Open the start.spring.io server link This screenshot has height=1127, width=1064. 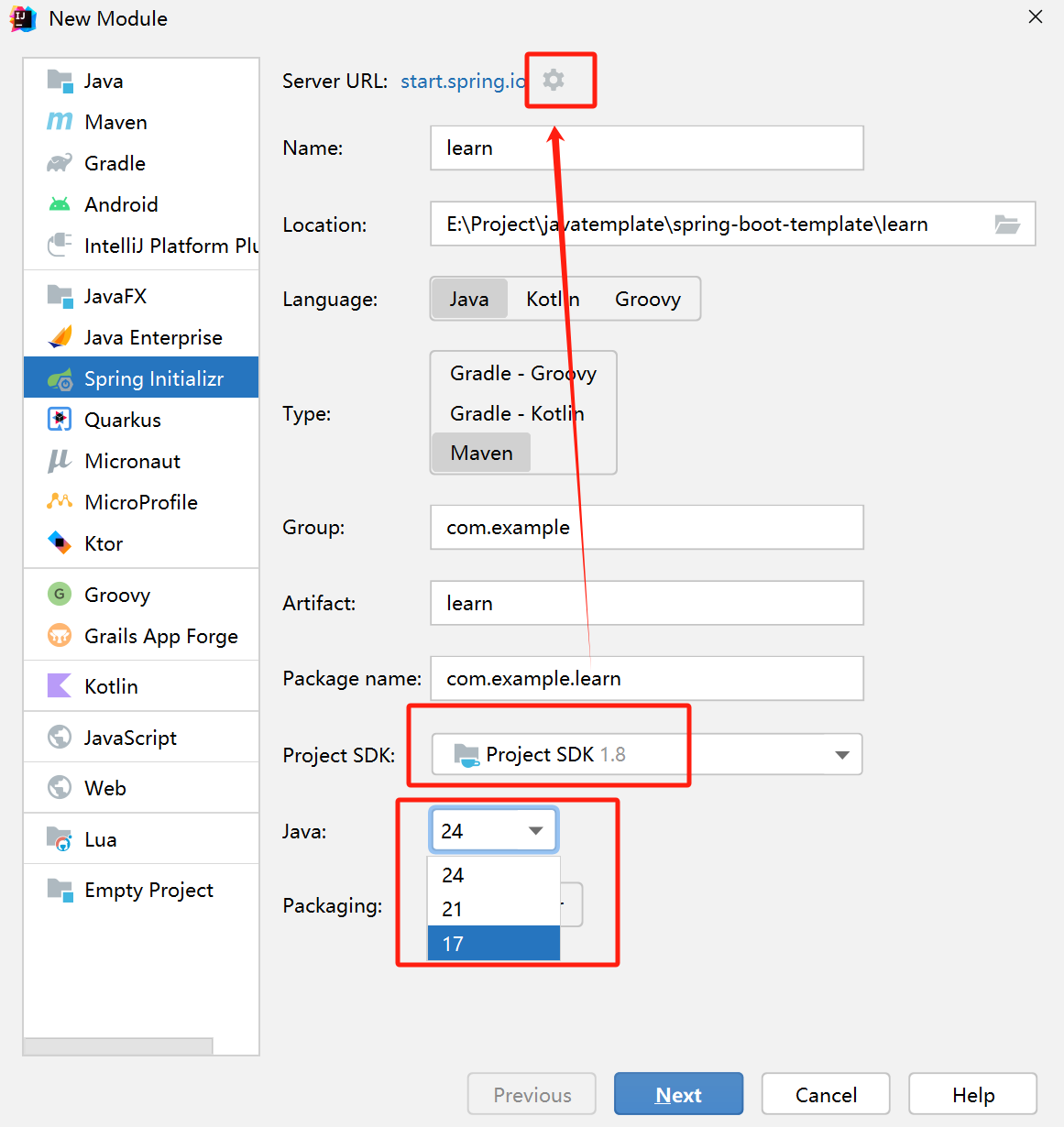pos(464,81)
